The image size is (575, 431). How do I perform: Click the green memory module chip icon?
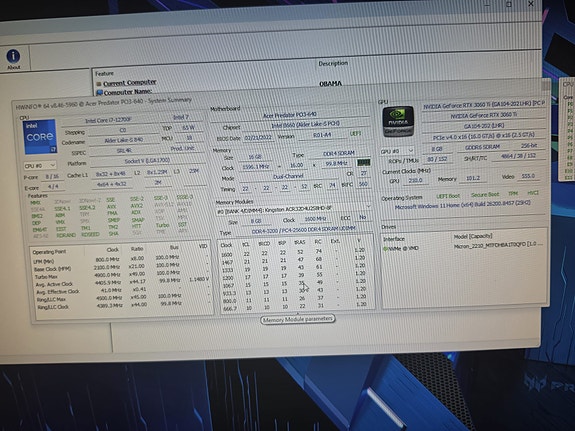[363, 162]
